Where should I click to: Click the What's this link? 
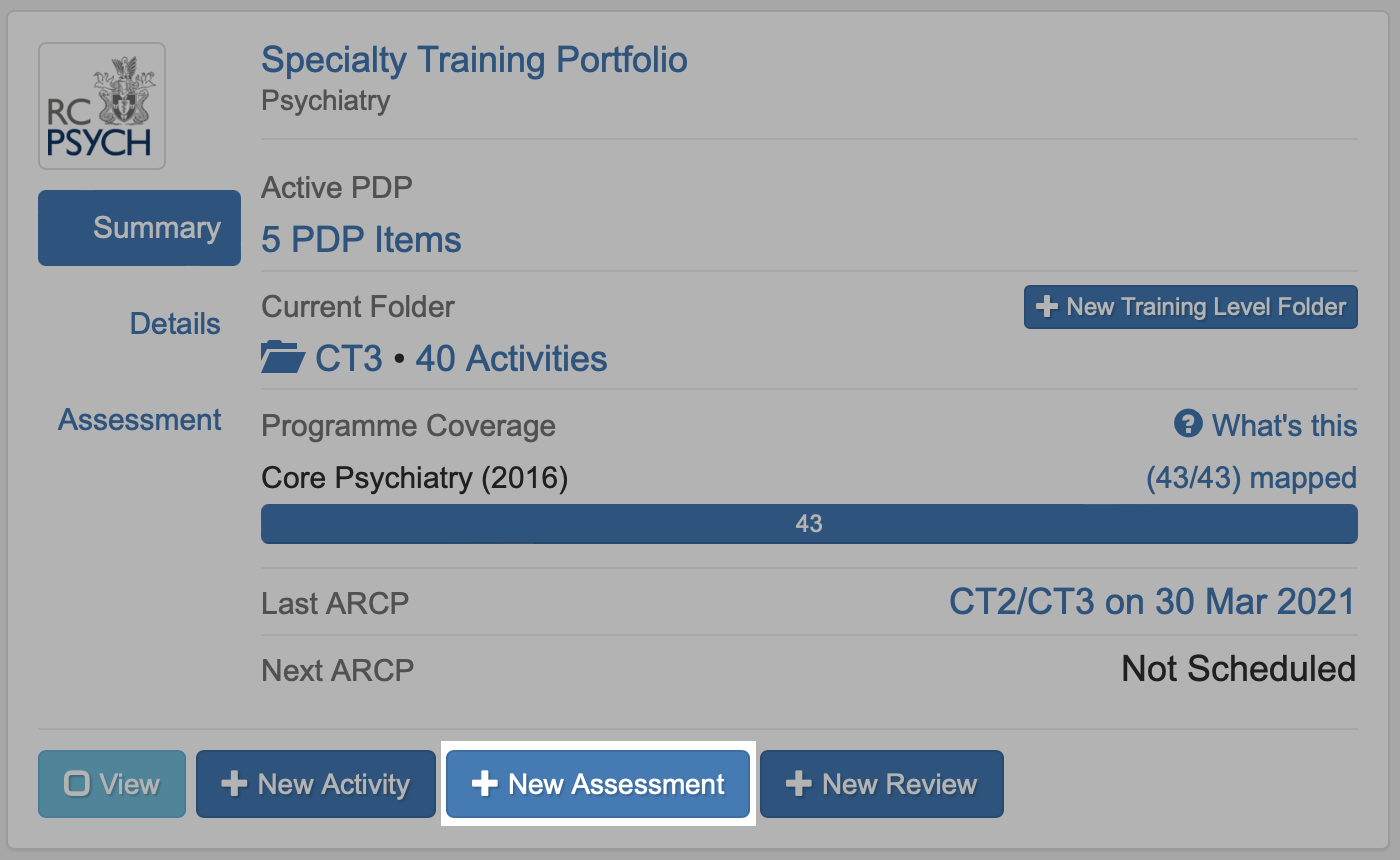pos(1284,425)
